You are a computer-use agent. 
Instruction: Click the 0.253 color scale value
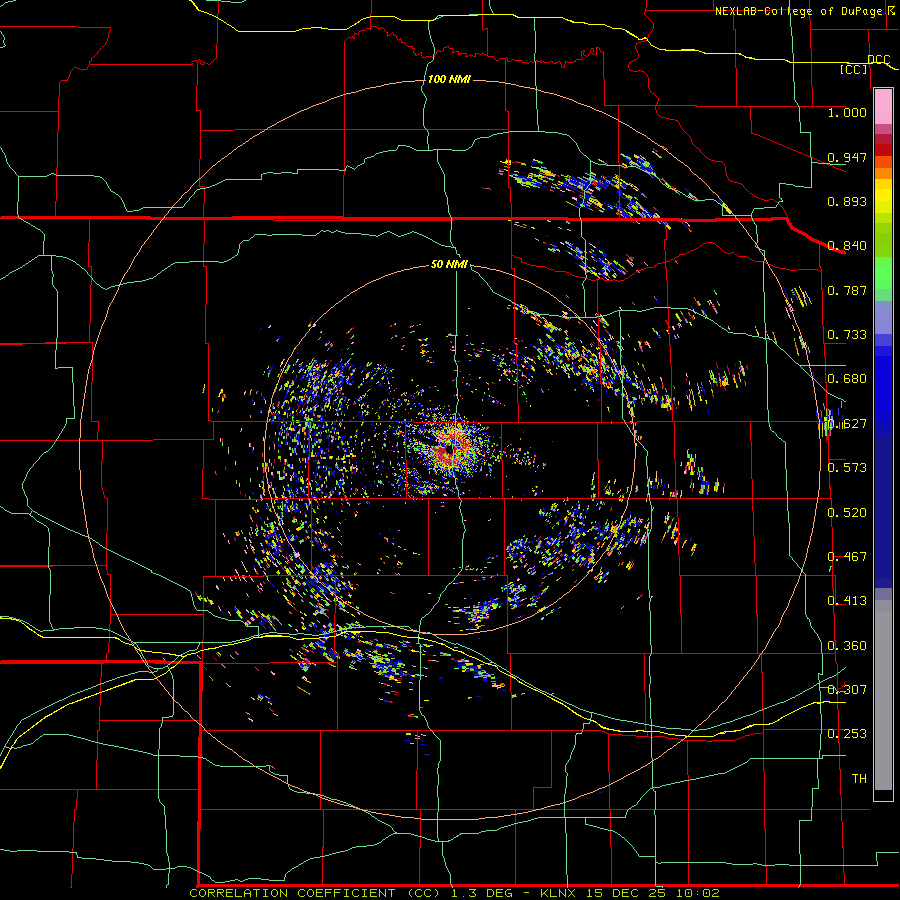(x=847, y=734)
